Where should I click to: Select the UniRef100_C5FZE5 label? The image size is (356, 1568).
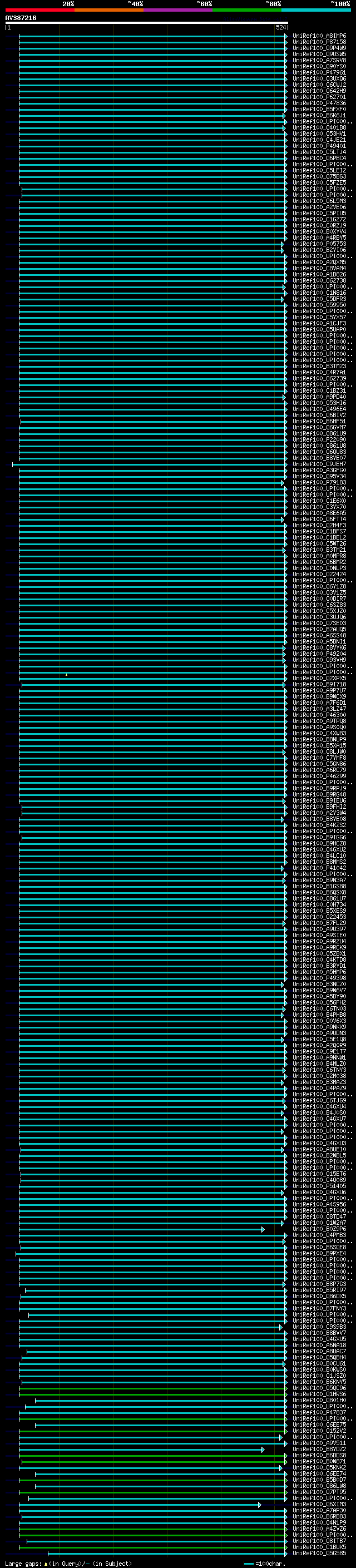[x=319, y=182]
